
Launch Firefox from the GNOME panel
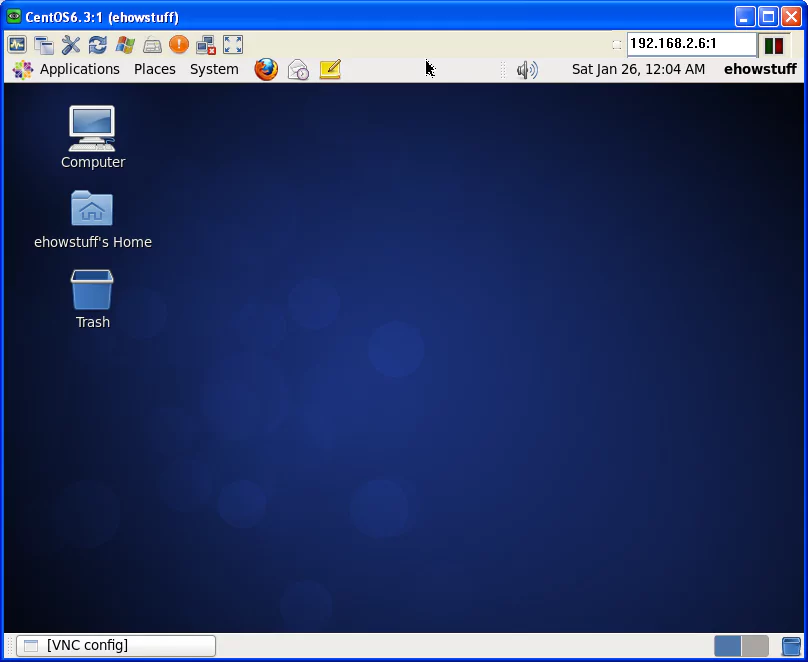[x=266, y=69]
